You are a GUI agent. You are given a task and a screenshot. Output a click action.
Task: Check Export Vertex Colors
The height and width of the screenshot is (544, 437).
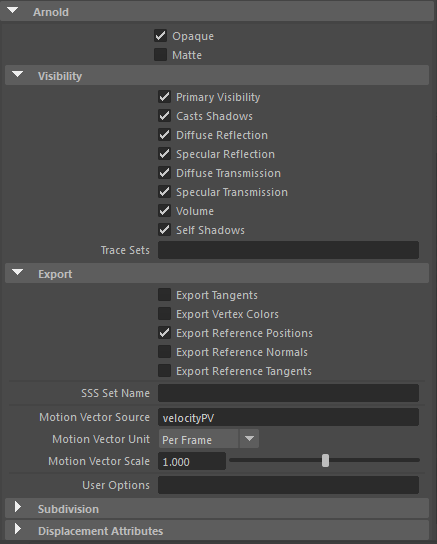click(x=164, y=314)
